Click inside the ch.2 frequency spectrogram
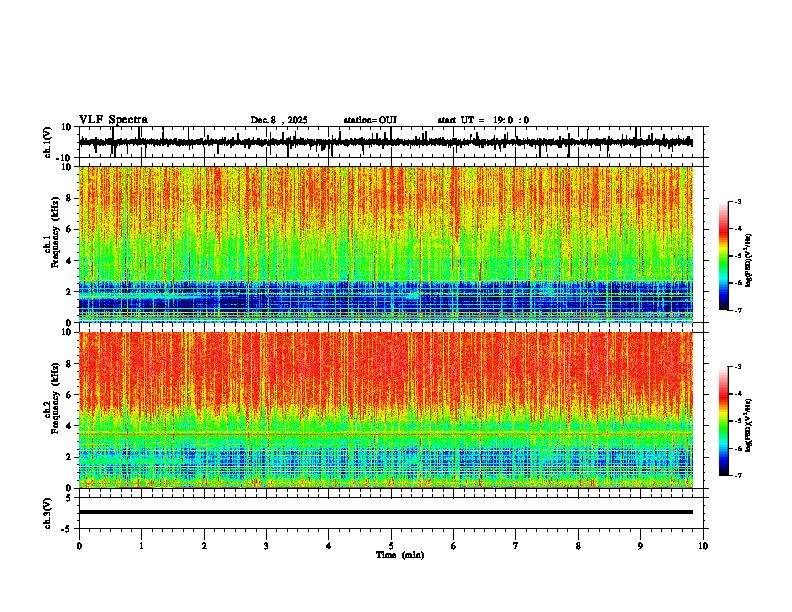This screenshot has width=792, height=612. pyautogui.click(x=385, y=410)
